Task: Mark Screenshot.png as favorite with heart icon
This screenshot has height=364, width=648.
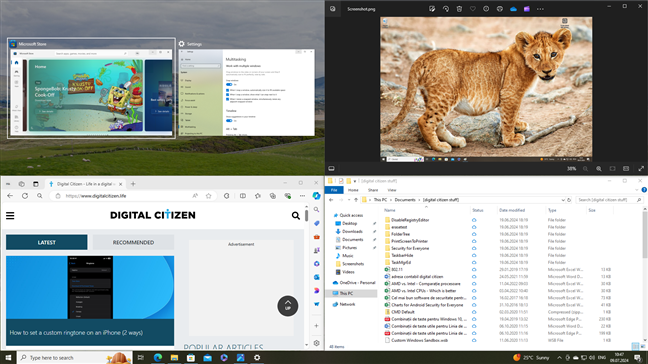Action: [x=473, y=9]
